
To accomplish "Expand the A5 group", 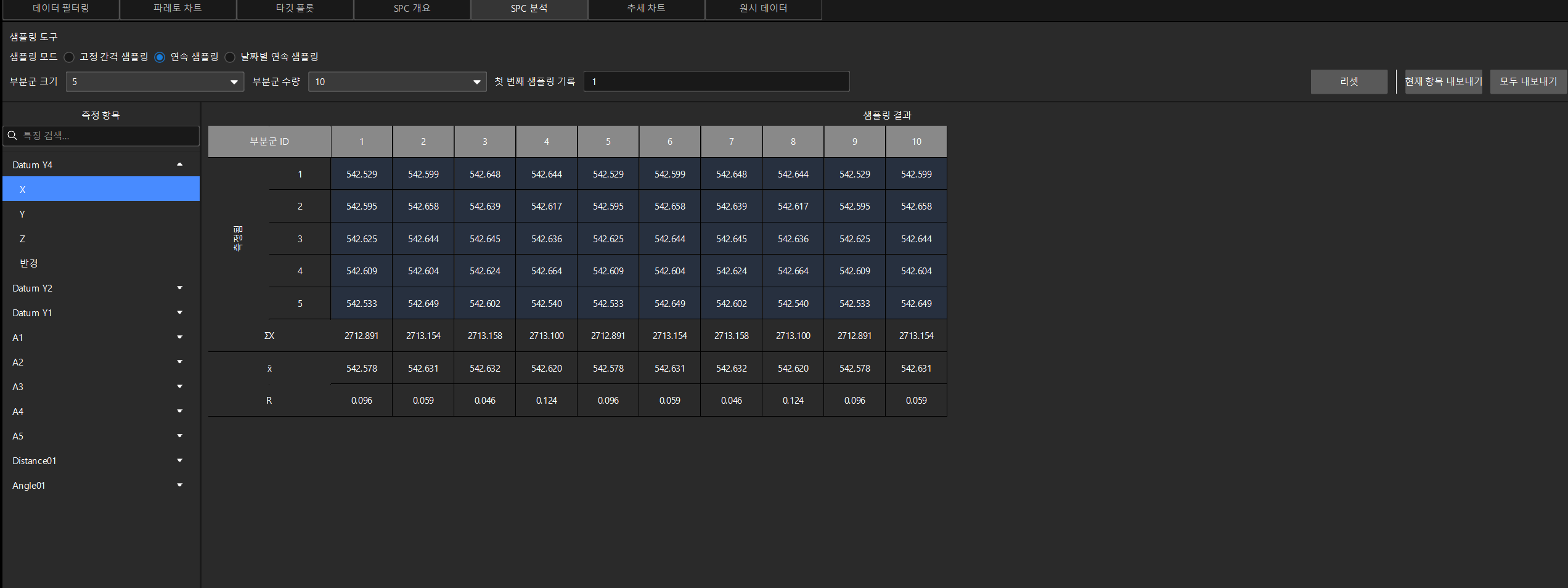I will [x=179, y=436].
